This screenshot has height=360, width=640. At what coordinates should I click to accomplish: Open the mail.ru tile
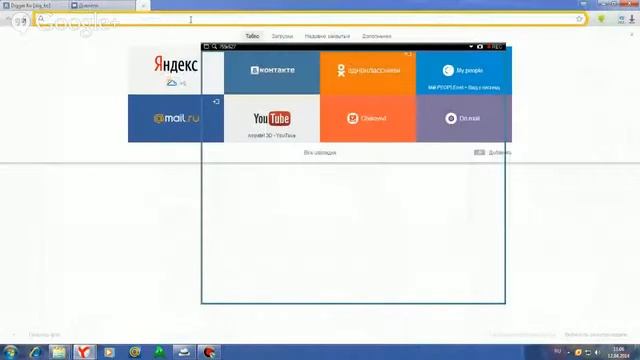176,118
